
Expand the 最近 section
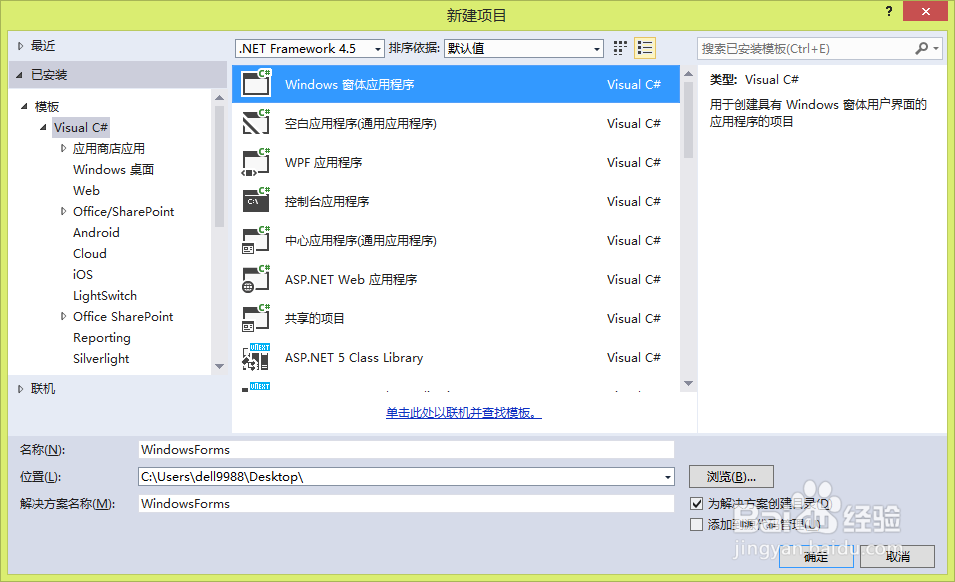coord(20,46)
